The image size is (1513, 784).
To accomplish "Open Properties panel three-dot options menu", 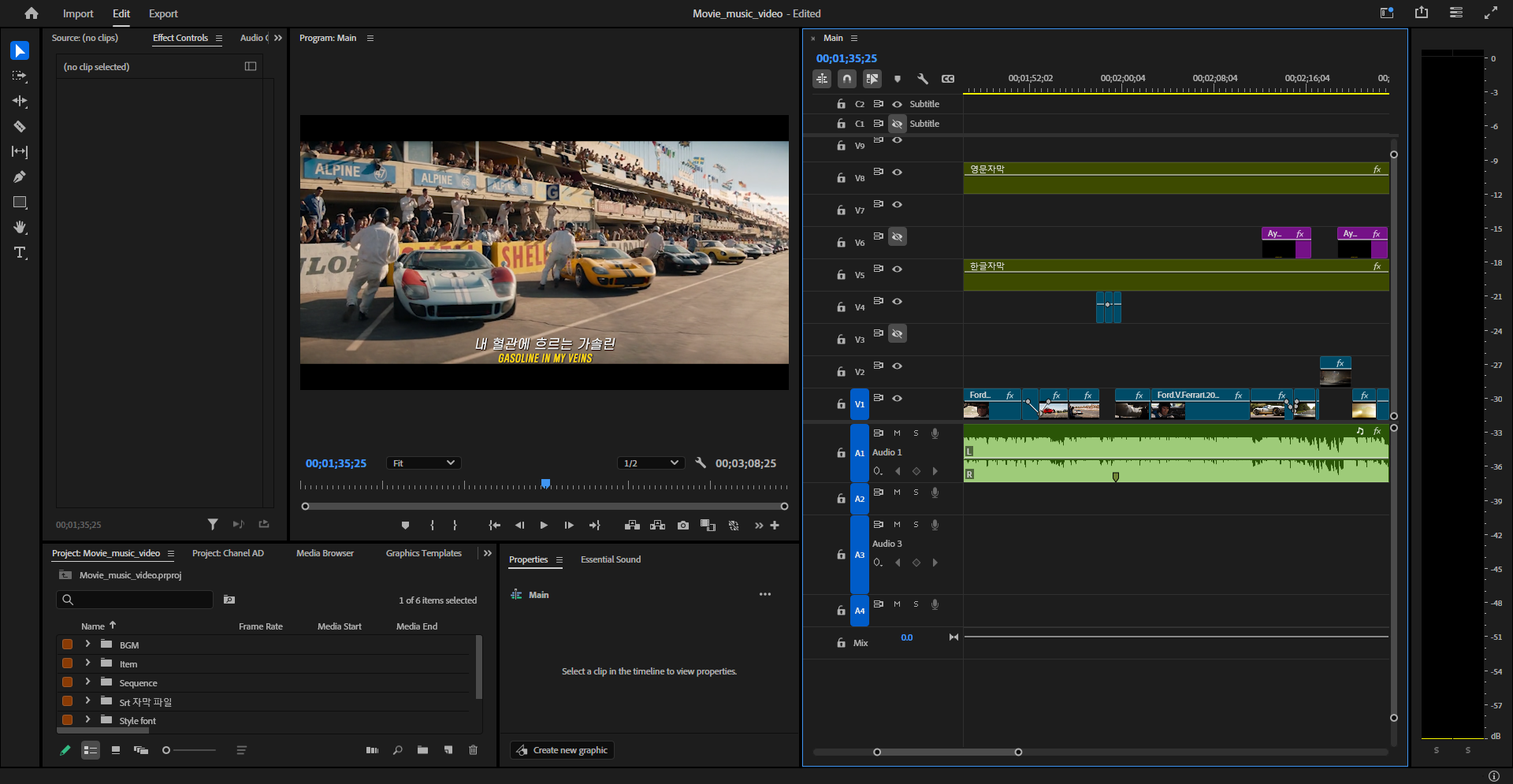I will point(765,594).
